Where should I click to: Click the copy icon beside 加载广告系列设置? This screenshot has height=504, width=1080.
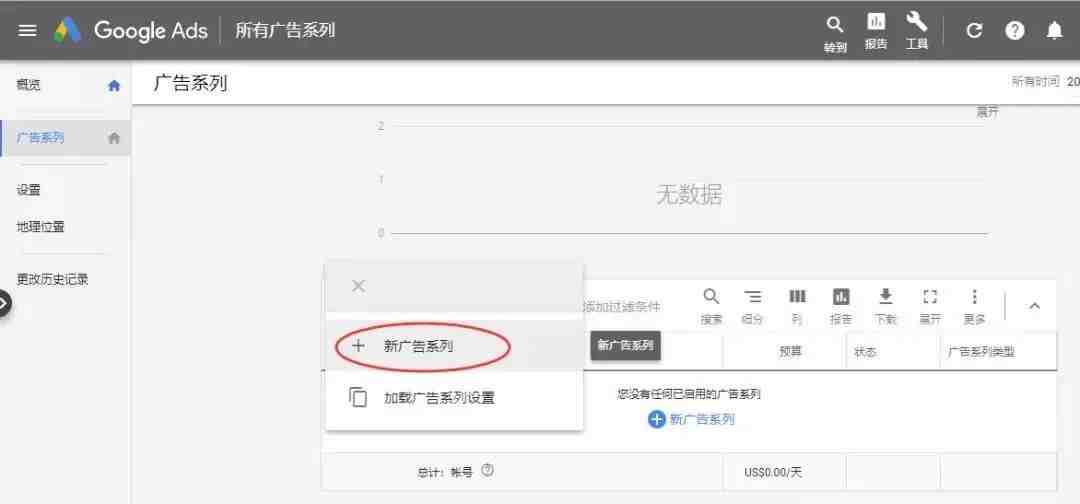[358, 398]
